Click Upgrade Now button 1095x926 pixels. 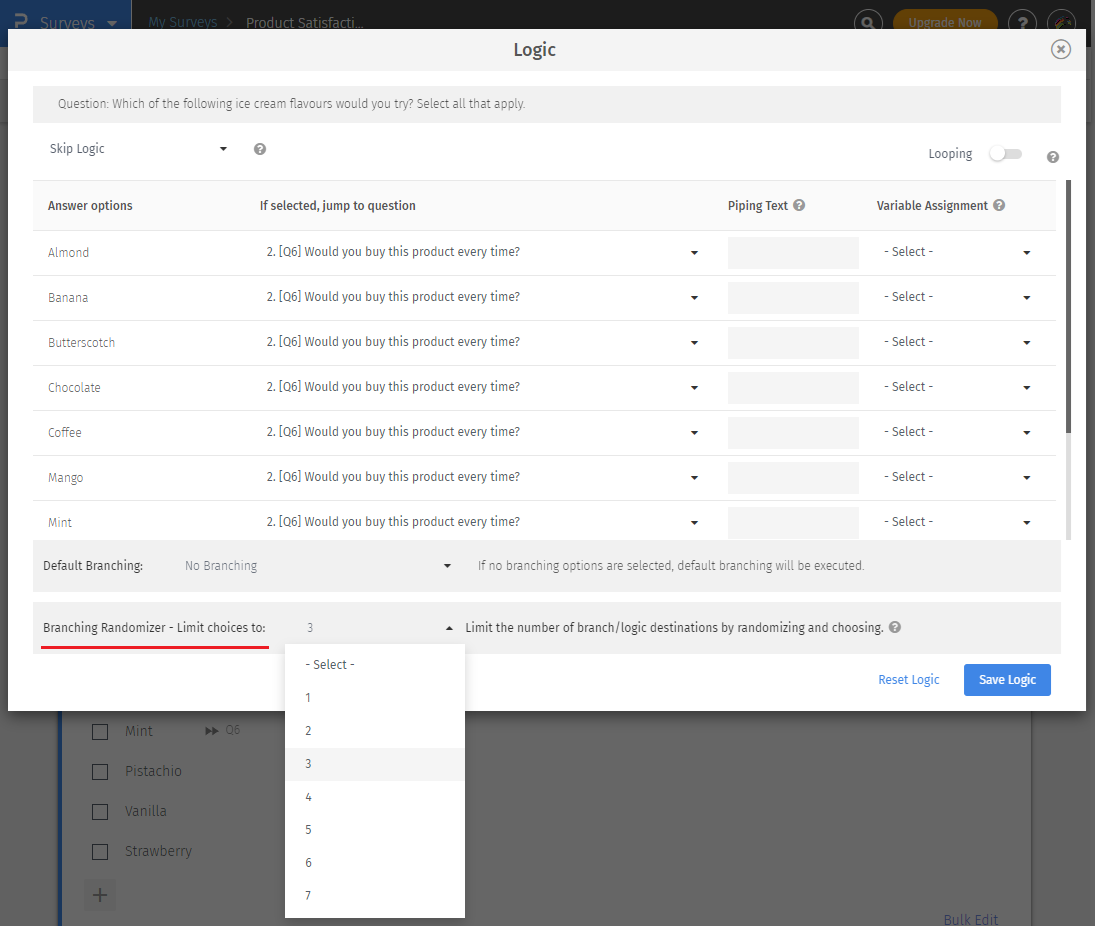(x=945, y=22)
